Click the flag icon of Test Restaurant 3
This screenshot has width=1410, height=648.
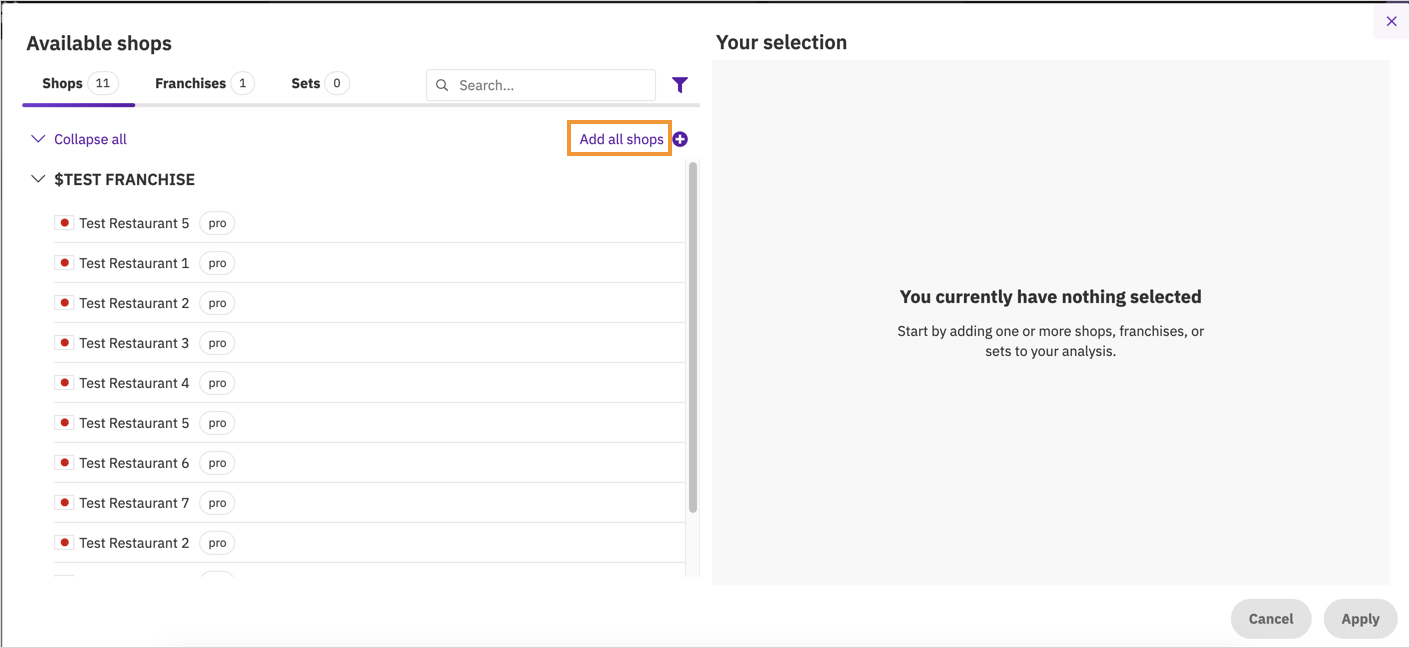[64, 343]
